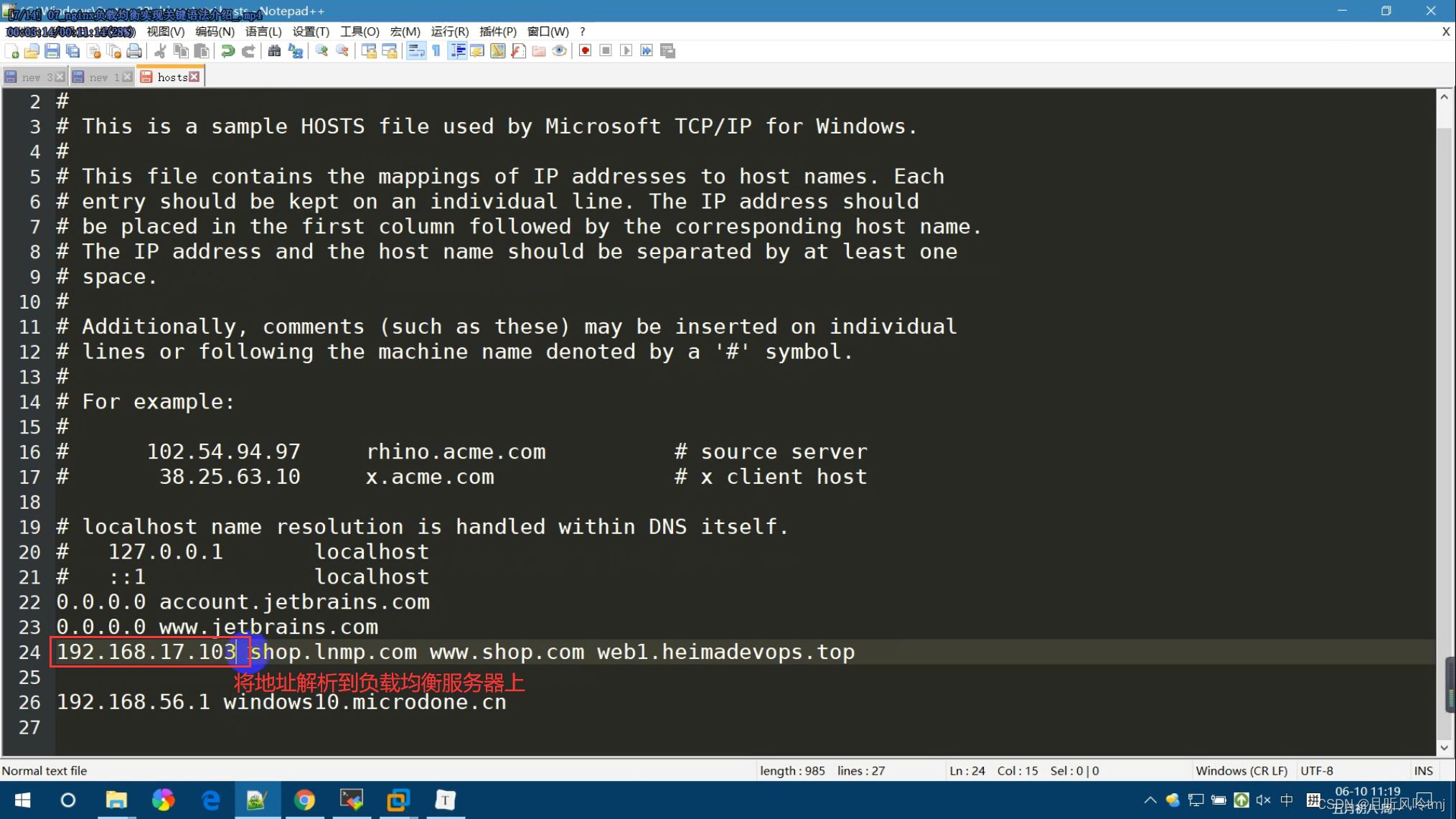The width and height of the screenshot is (1456, 819).
Task: Click UTF-8 encoding in status bar
Action: click(x=1317, y=770)
